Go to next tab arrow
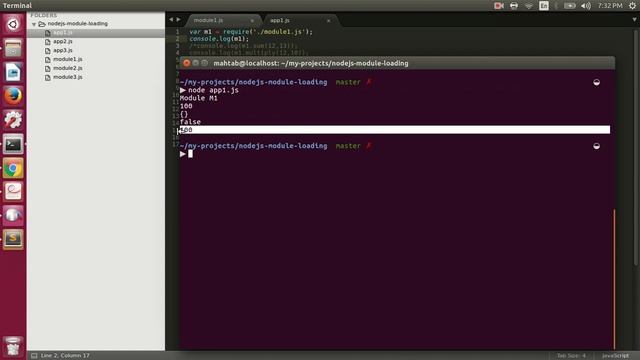Viewport: 640px width, 360px height. 178,20
